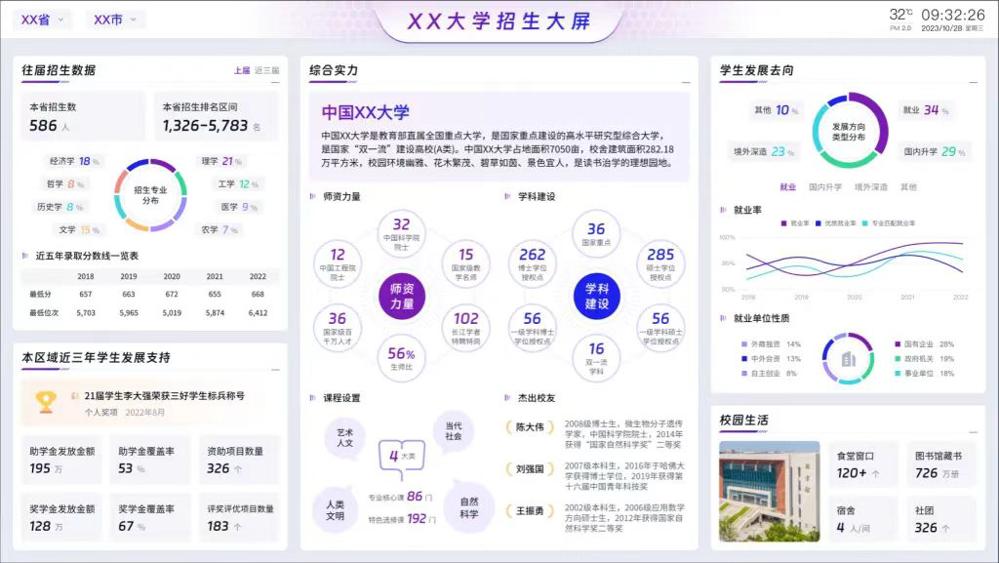The image size is (999, 563).
Task: Open the XX市 city dropdown
Action: tap(115, 20)
